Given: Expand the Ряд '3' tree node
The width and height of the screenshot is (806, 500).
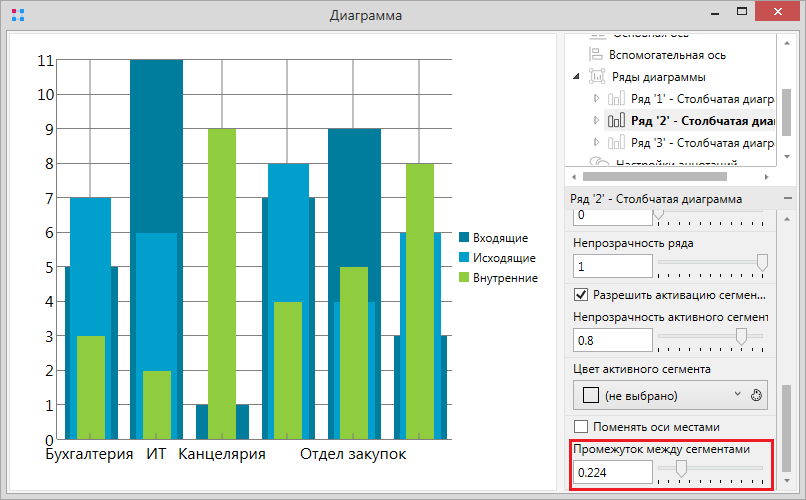Looking at the screenshot, I should tap(597, 143).
